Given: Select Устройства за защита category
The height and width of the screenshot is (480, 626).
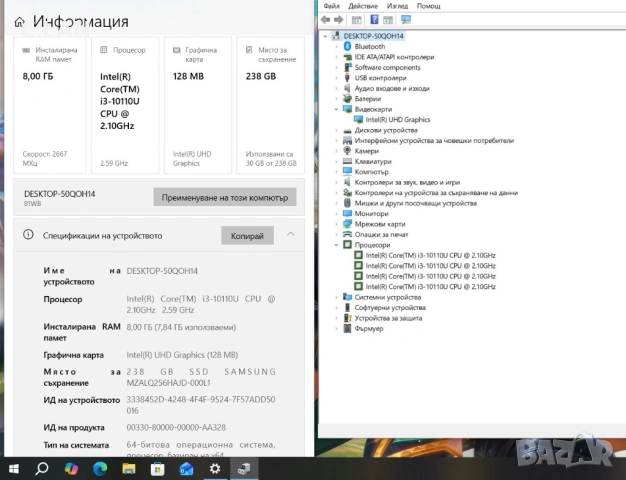Looking at the screenshot, I should click(388, 318).
